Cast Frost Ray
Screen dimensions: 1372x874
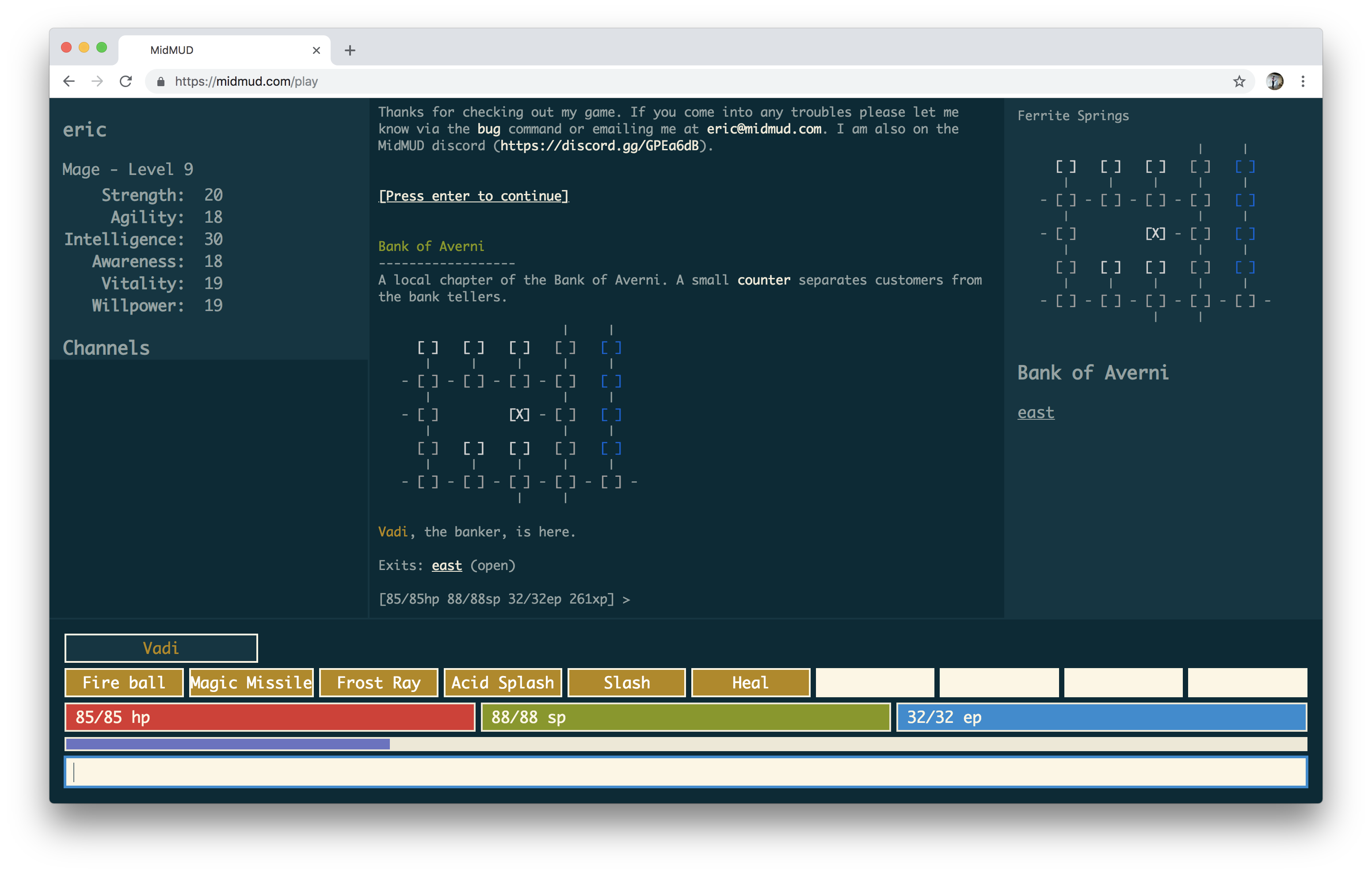(x=378, y=683)
